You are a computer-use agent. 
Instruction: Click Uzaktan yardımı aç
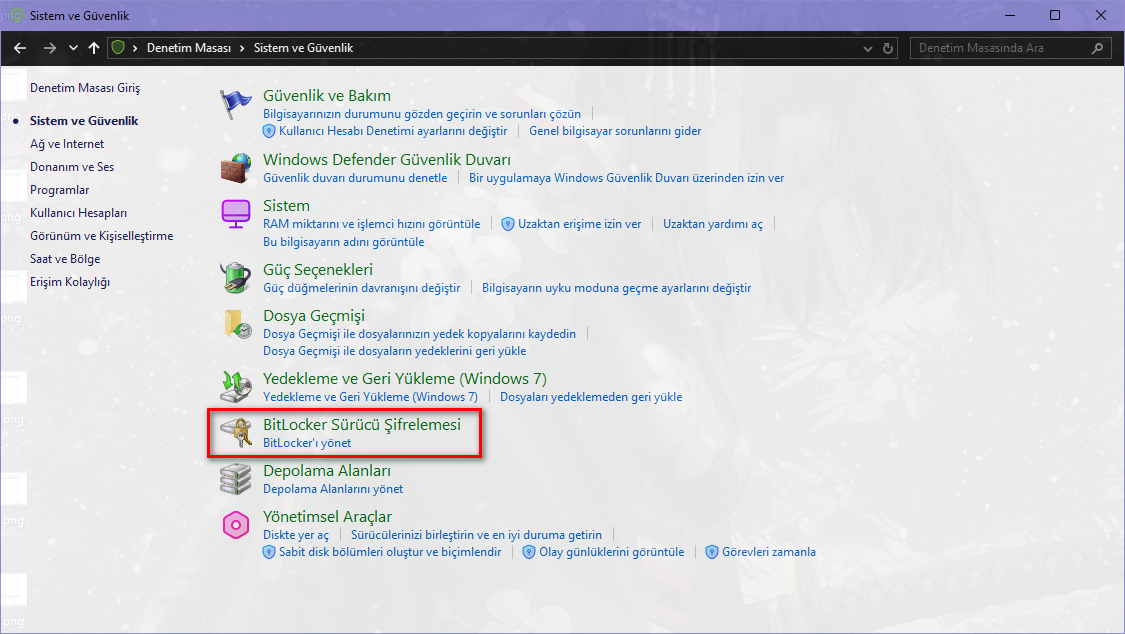pos(712,224)
